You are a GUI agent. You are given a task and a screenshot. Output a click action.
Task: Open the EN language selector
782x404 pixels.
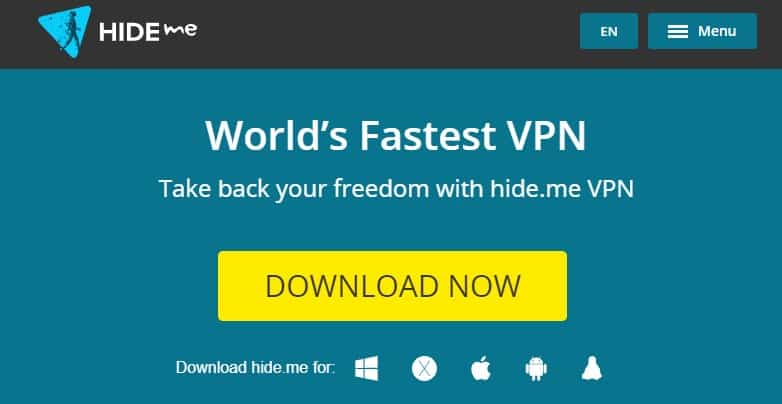point(609,31)
